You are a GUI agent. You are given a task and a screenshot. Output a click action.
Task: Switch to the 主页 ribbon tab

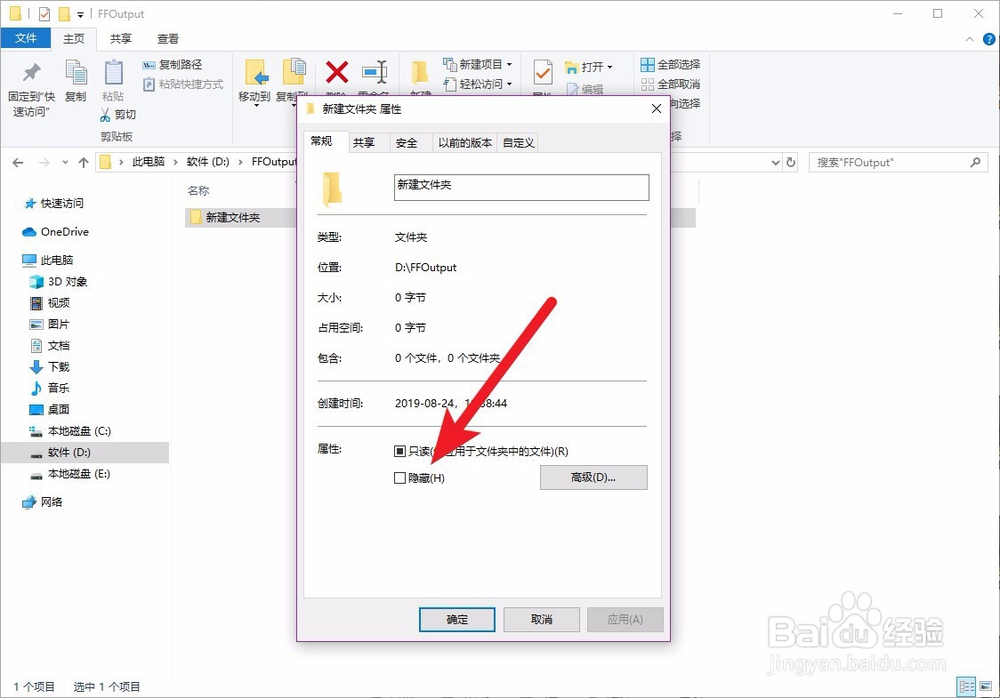(73, 39)
